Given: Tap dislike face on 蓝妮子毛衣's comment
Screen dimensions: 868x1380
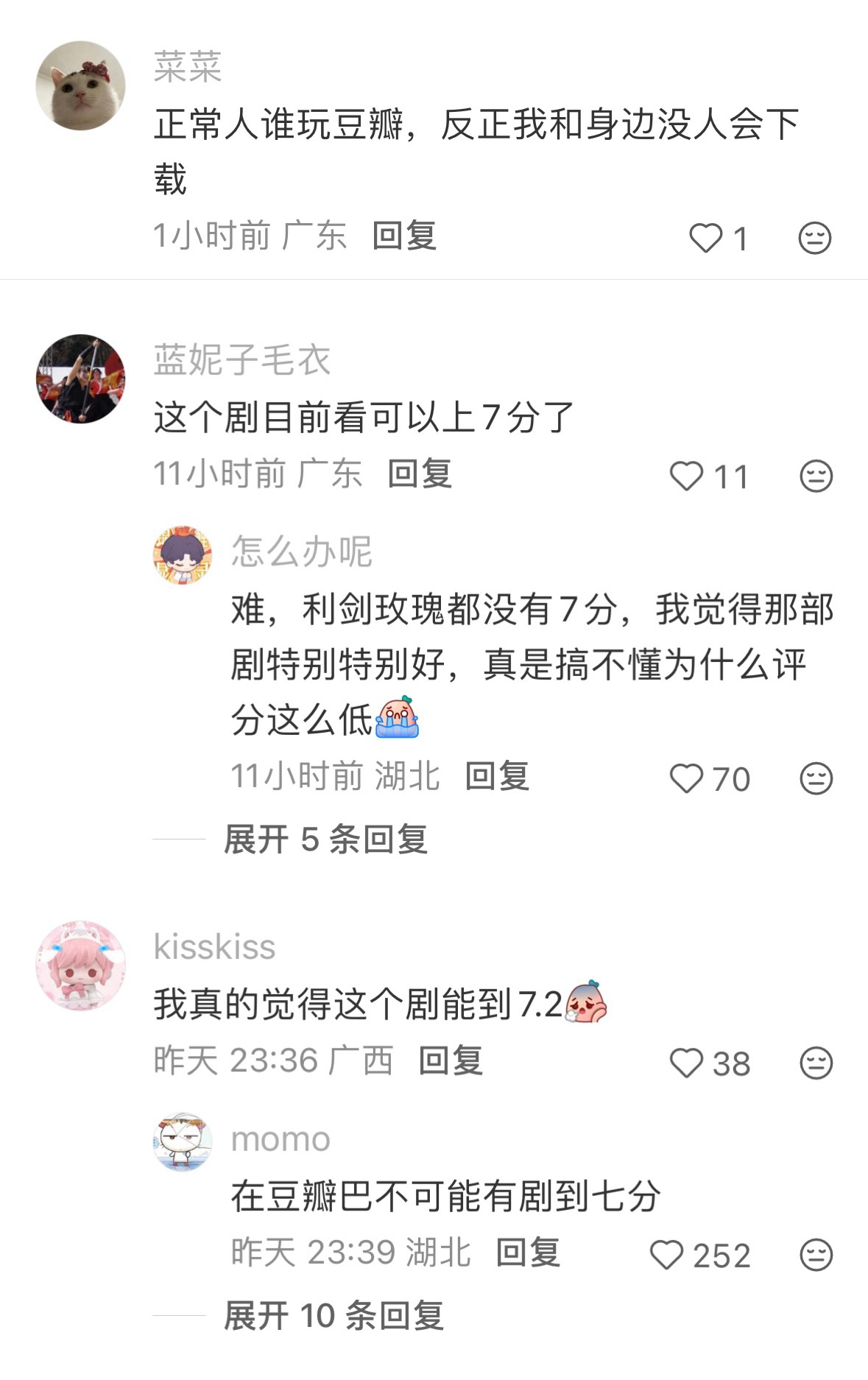Looking at the screenshot, I should (816, 476).
